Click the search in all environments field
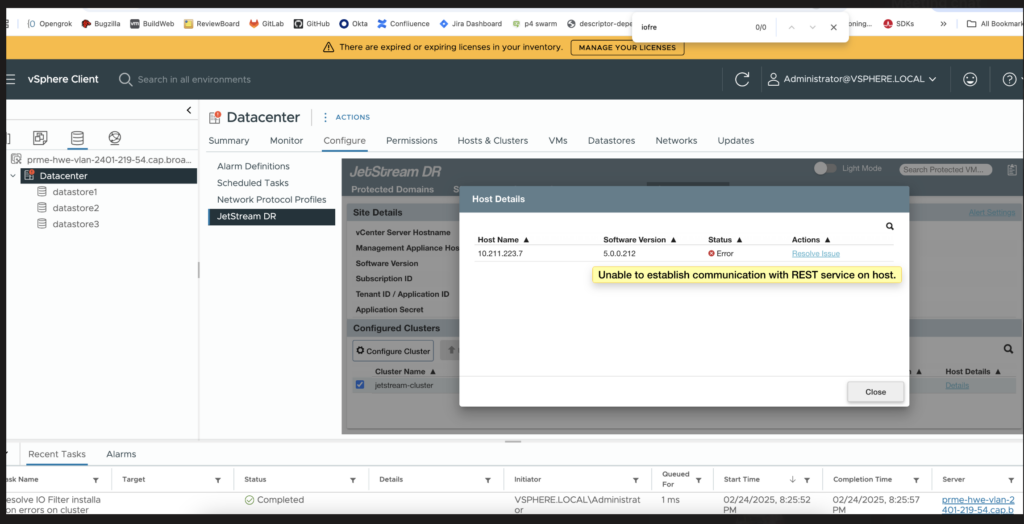 point(194,79)
